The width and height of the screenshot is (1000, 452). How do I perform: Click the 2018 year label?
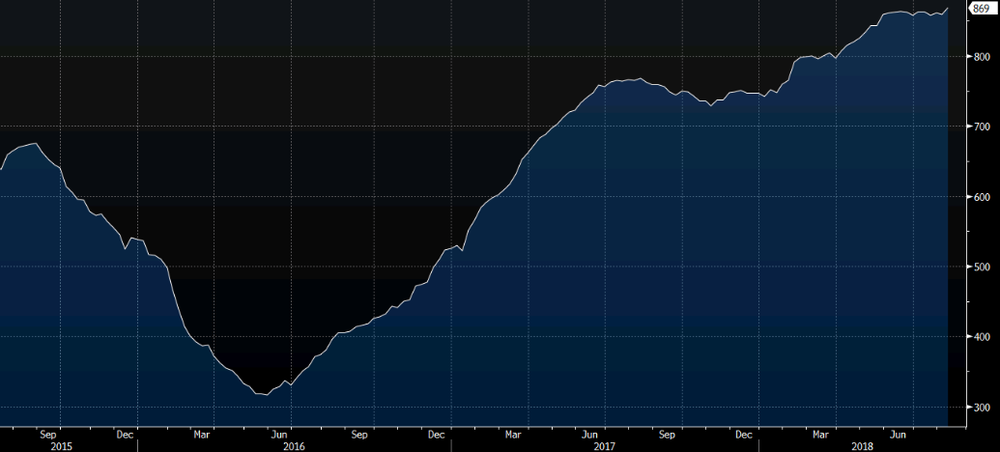pos(864,446)
